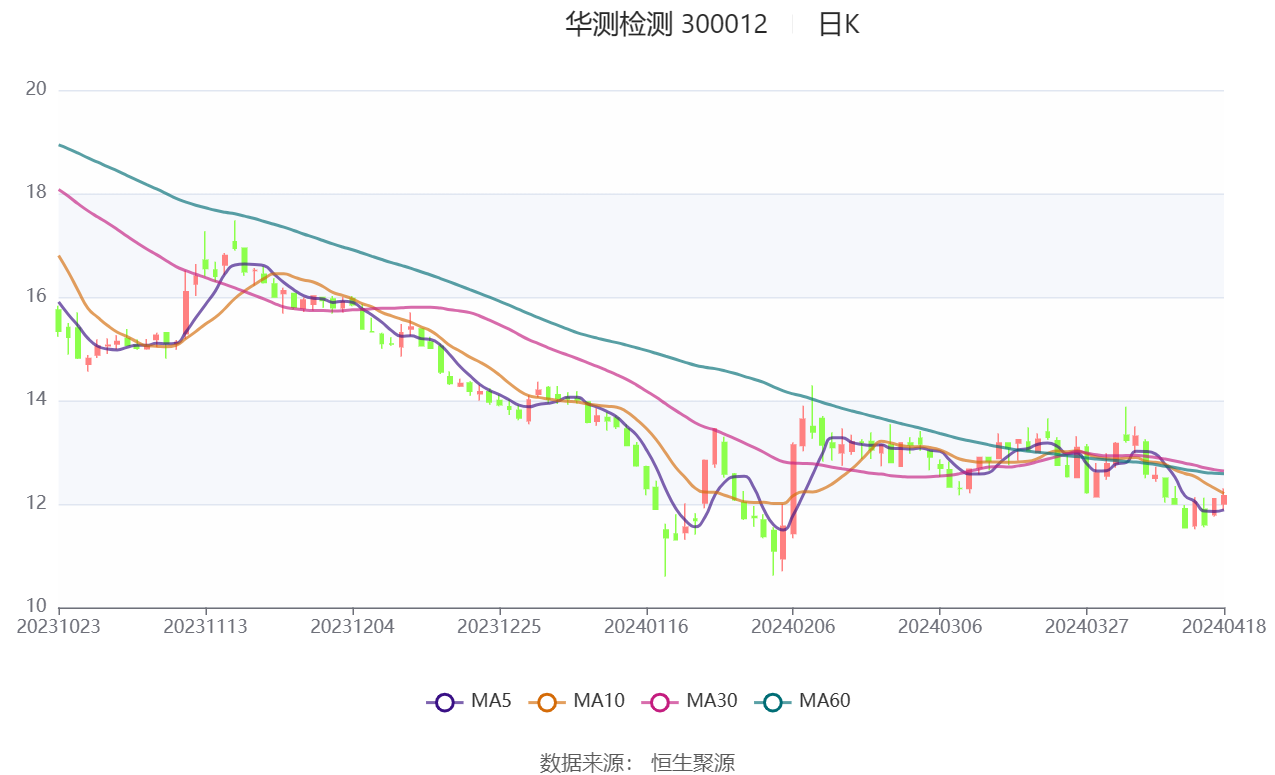Screen dimensions: 1275x775
Task: Click x-axis date label 20231113
Action: 205,626
